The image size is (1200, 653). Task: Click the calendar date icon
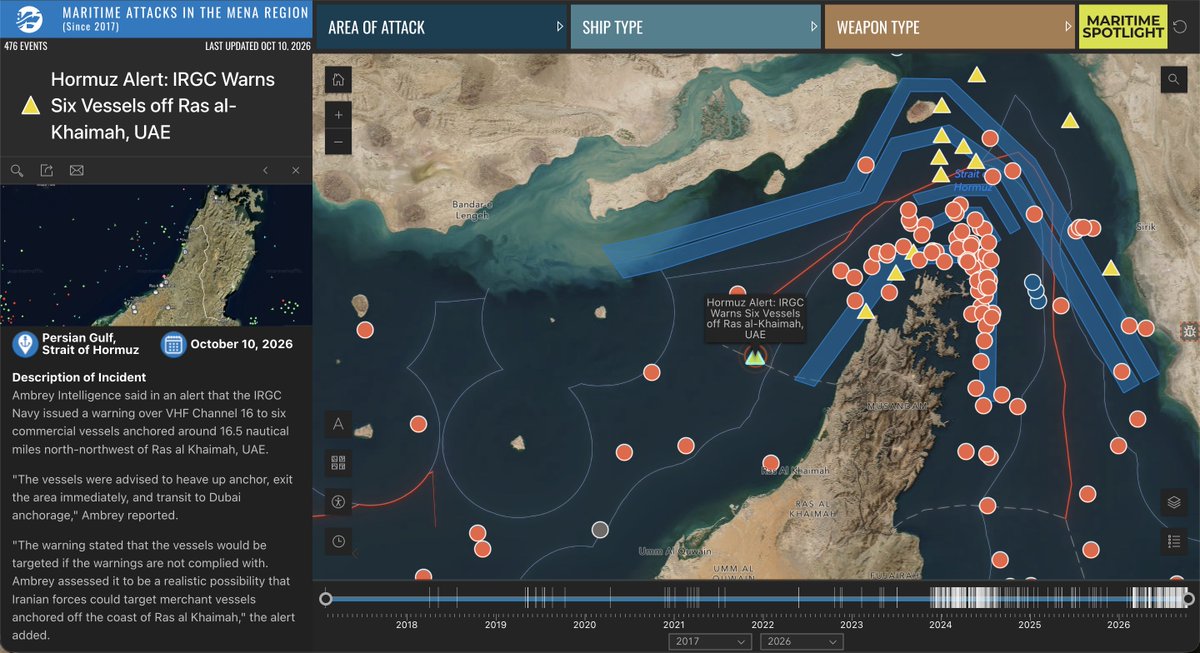[x=173, y=344]
